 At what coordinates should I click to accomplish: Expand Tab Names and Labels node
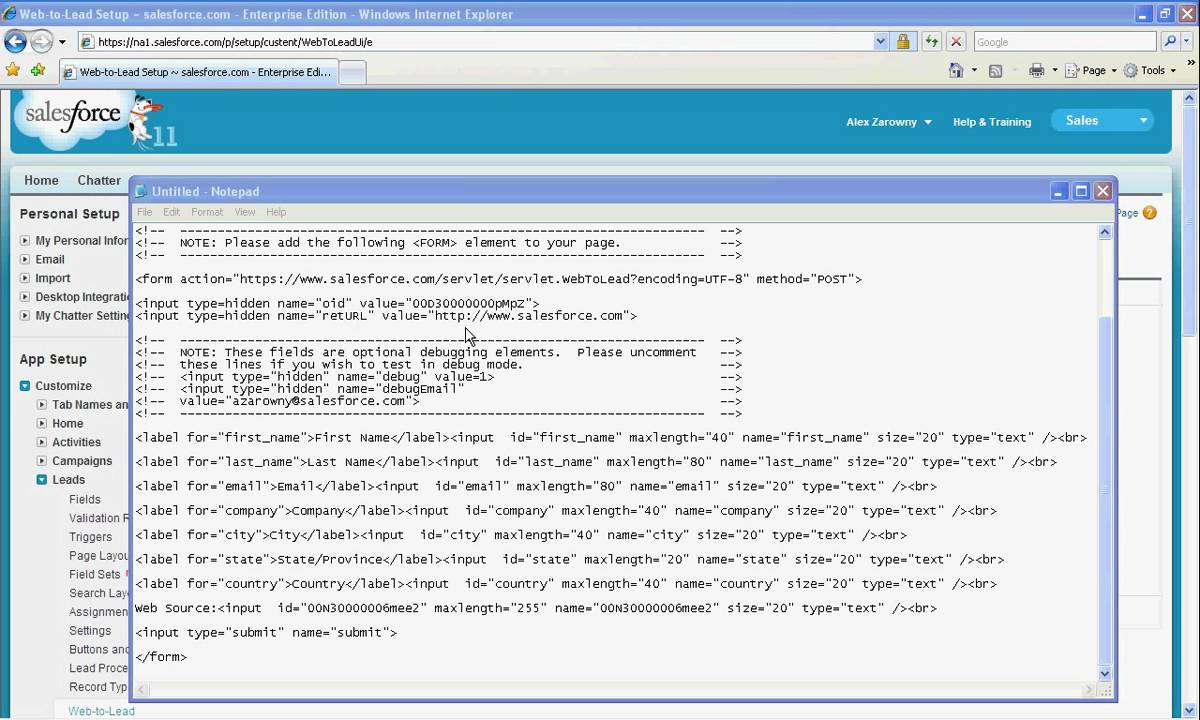pos(42,405)
